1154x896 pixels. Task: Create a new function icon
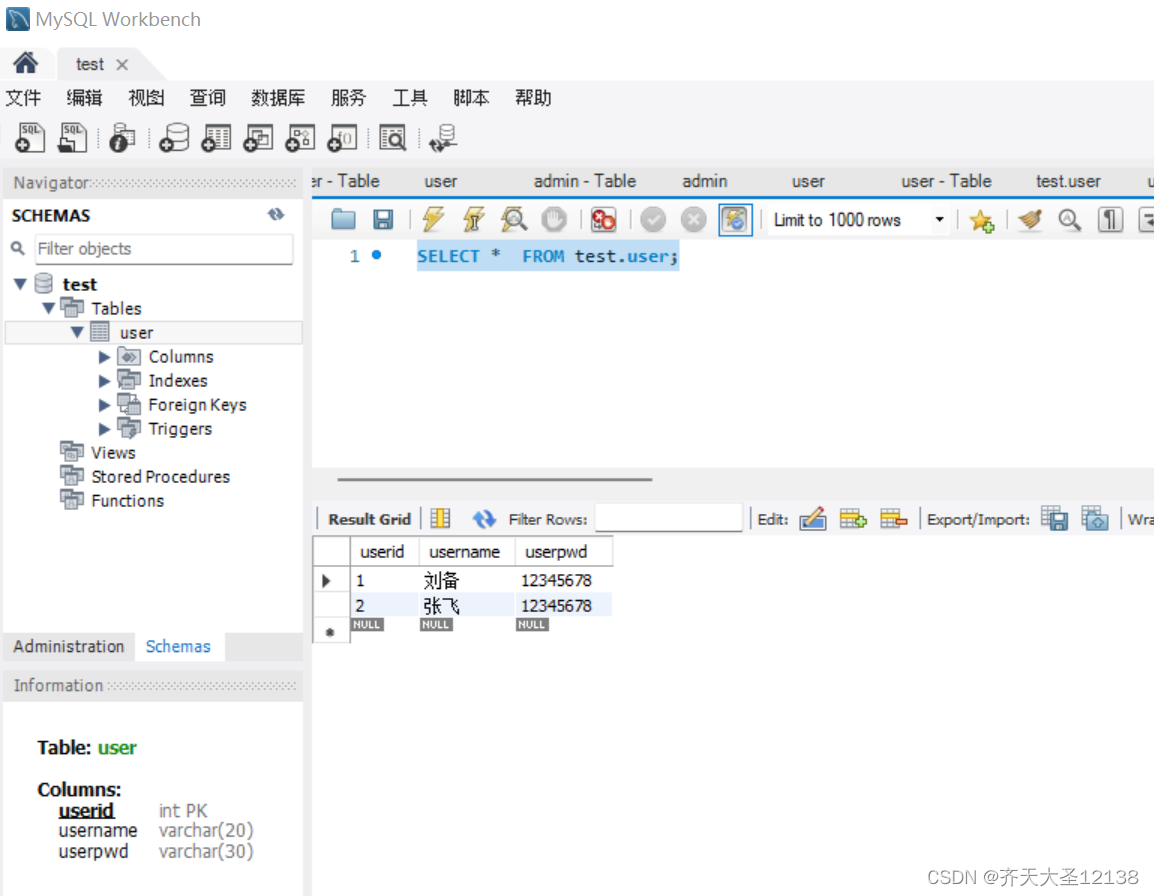342,138
